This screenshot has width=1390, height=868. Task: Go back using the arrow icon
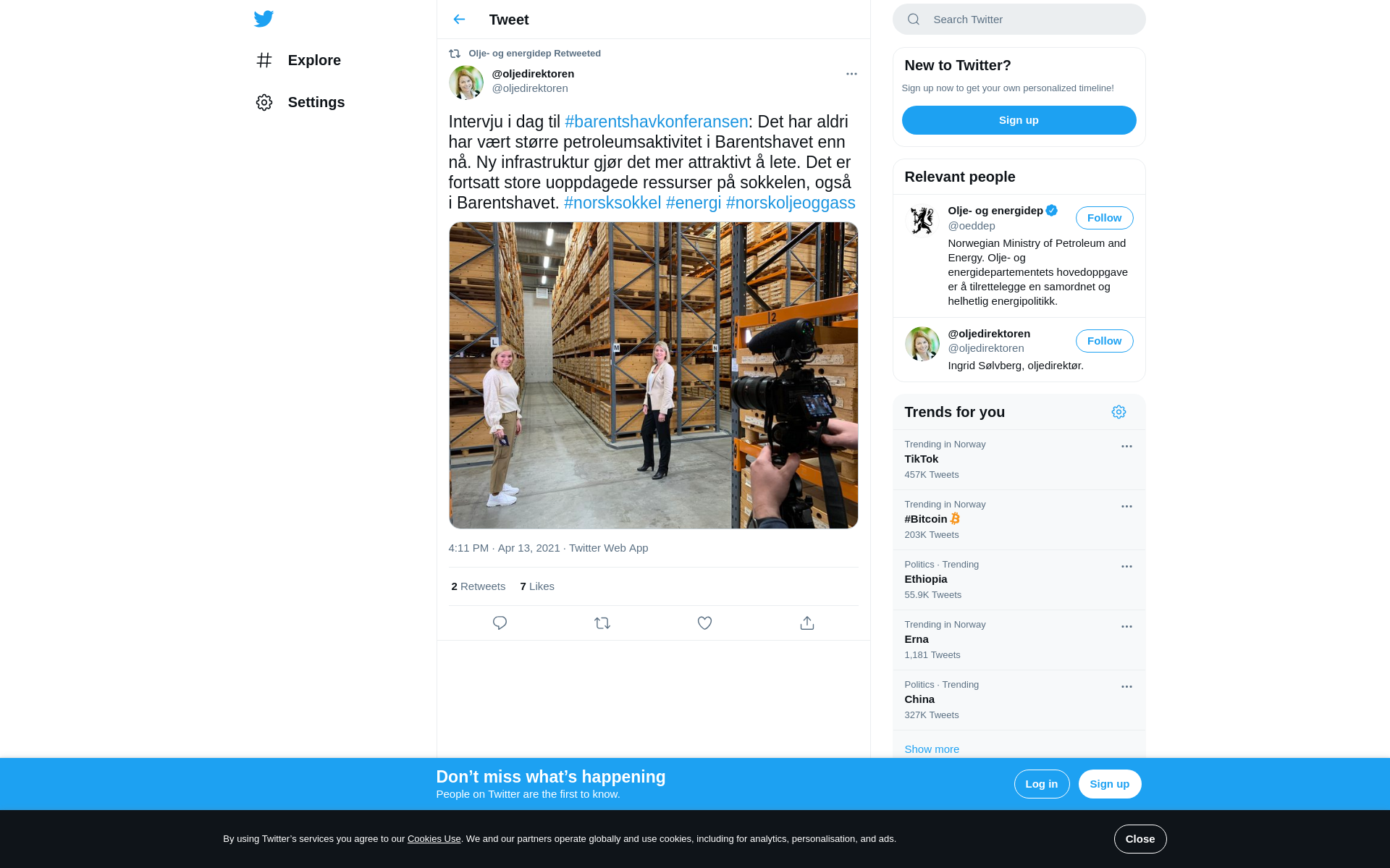459,20
